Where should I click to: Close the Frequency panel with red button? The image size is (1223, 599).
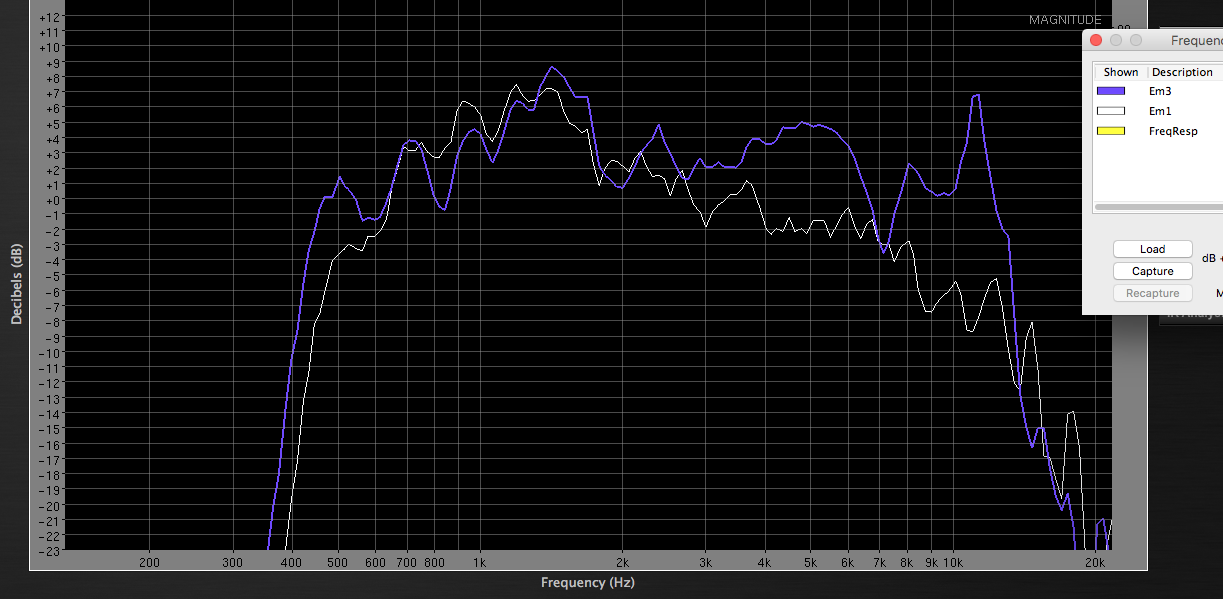[x=1096, y=40]
